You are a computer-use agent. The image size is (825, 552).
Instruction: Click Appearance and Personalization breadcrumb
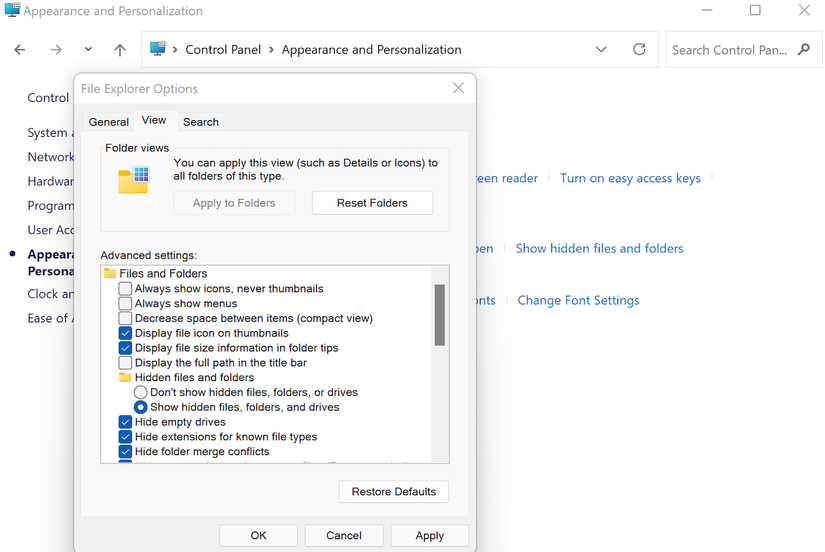[371, 49]
